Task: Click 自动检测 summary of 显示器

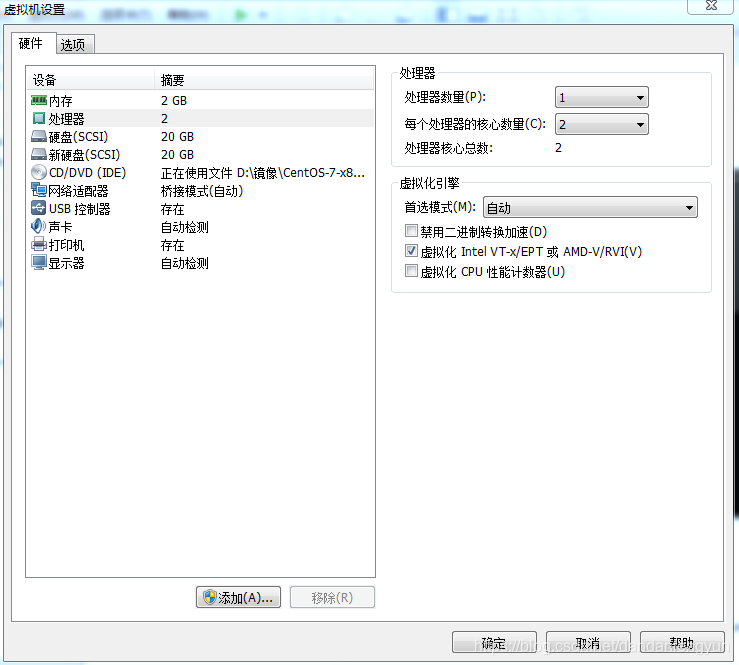Action: 185,263
